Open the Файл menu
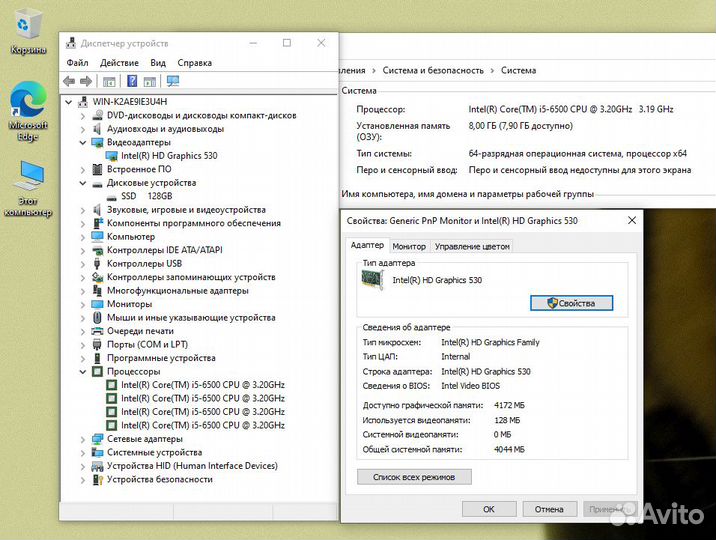 click(x=78, y=63)
